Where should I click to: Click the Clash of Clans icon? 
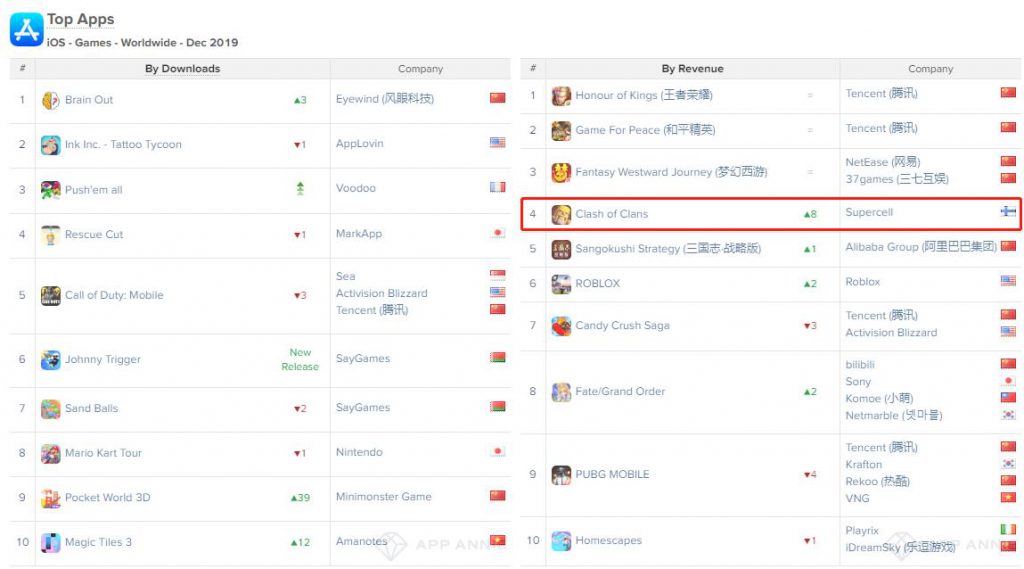coord(561,214)
